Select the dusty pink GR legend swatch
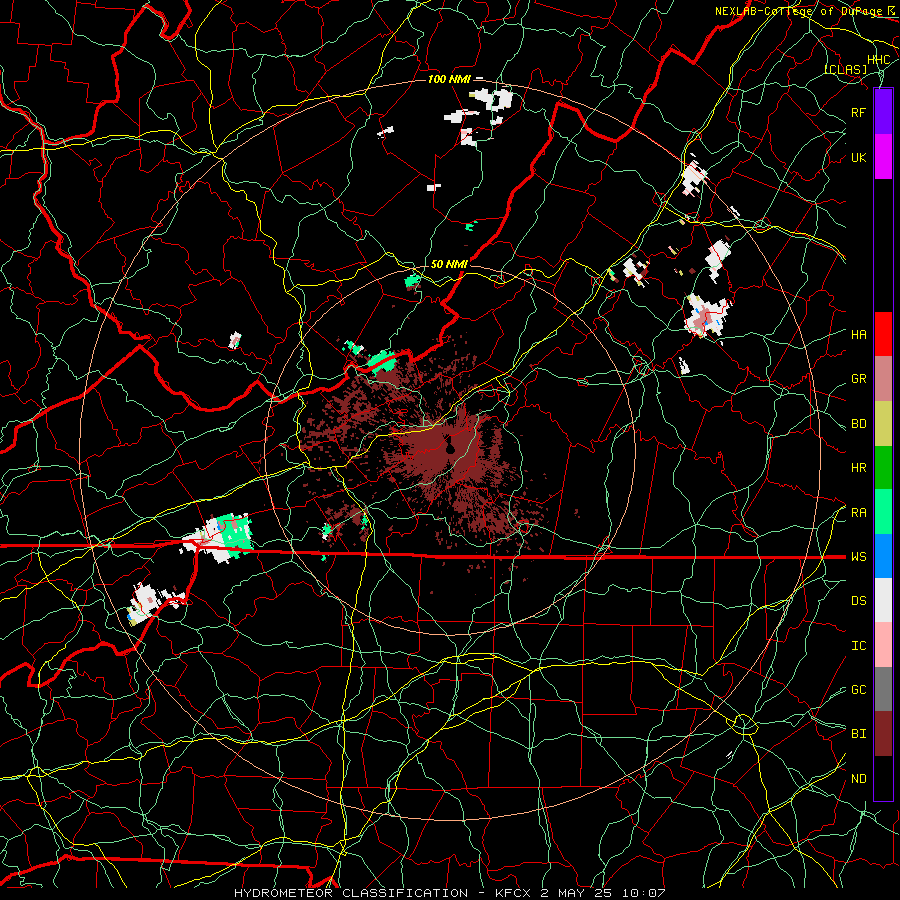Viewport: 900px width, 900px height. (883, 378)
